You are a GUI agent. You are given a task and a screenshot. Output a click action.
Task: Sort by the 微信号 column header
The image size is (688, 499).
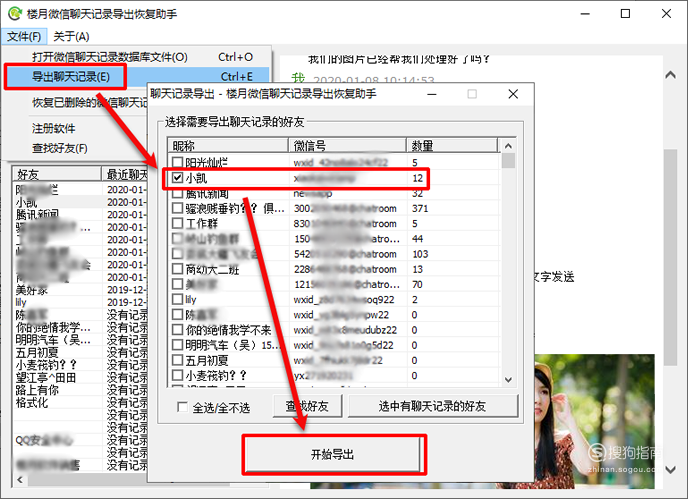coord(347,145)
